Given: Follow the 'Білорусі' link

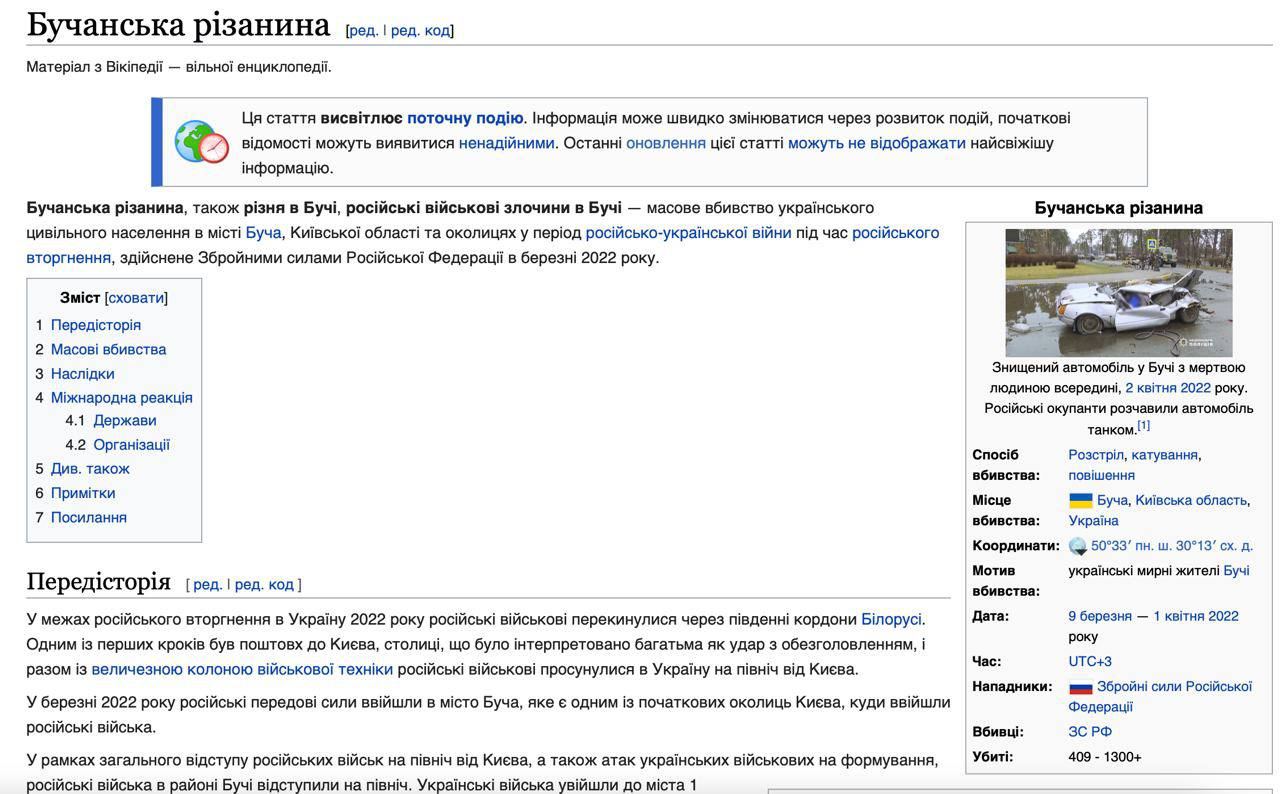Looking at the screenshot, I should [891, 619].
